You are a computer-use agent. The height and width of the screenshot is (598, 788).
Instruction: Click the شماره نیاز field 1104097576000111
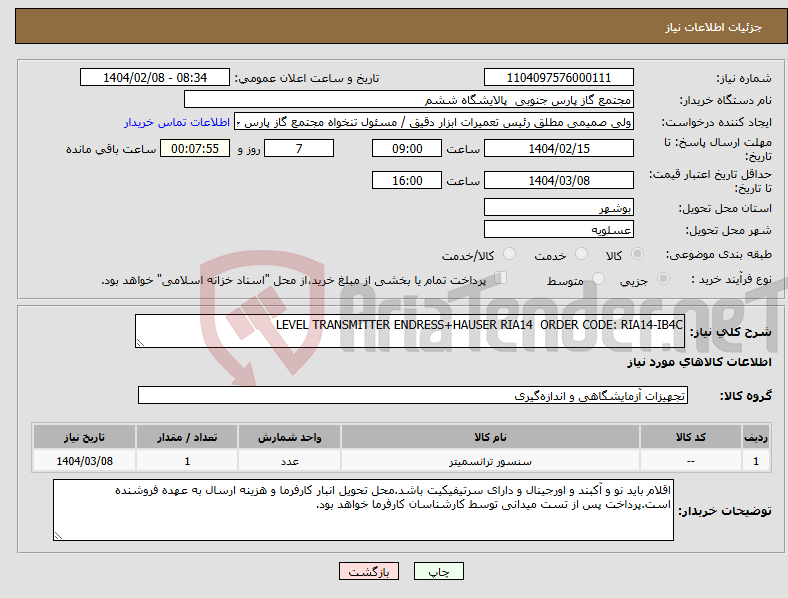[x=558, y=77]
